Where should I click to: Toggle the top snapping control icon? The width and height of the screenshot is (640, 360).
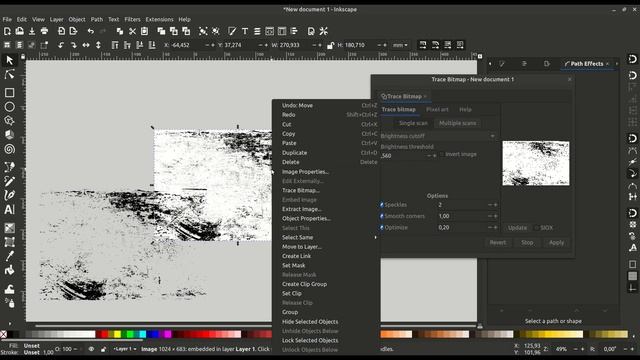pyautogui.click(x=632, y=59)
